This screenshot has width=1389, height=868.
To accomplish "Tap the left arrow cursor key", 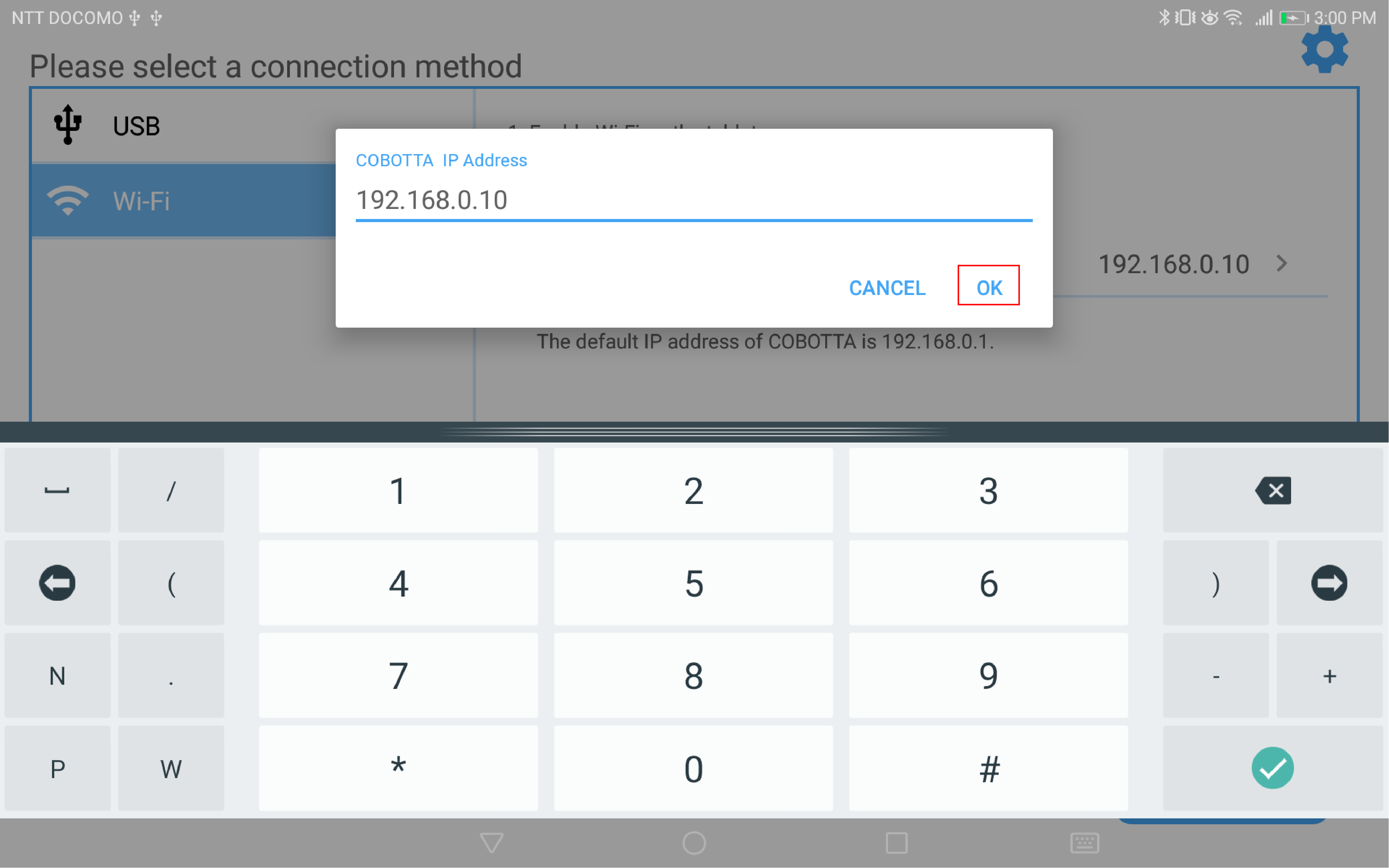I will point(57,583).
